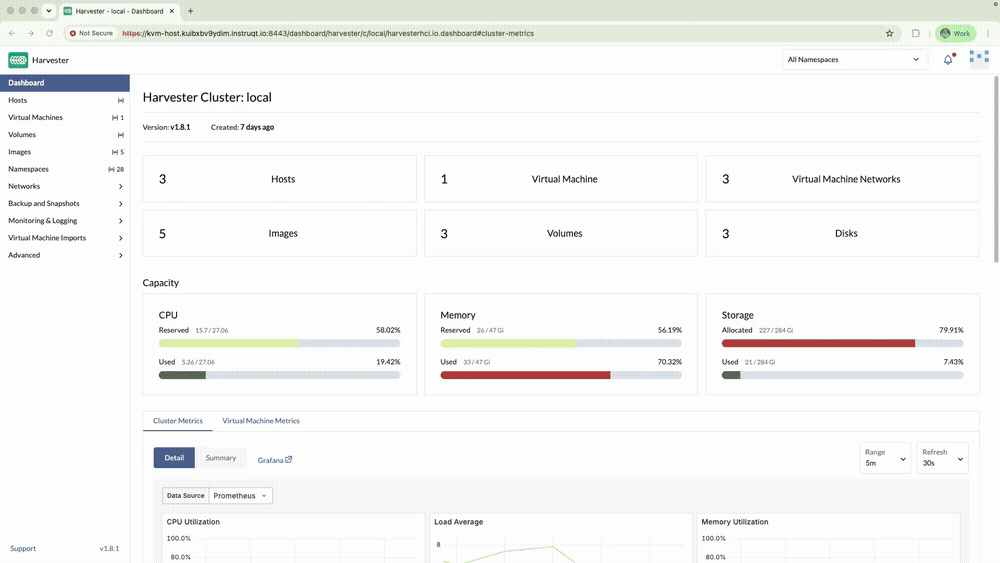Open Virtual Machines in the sidebar
The height and width of the screenshot is (563, 1000).
click(x=65, y=117)
